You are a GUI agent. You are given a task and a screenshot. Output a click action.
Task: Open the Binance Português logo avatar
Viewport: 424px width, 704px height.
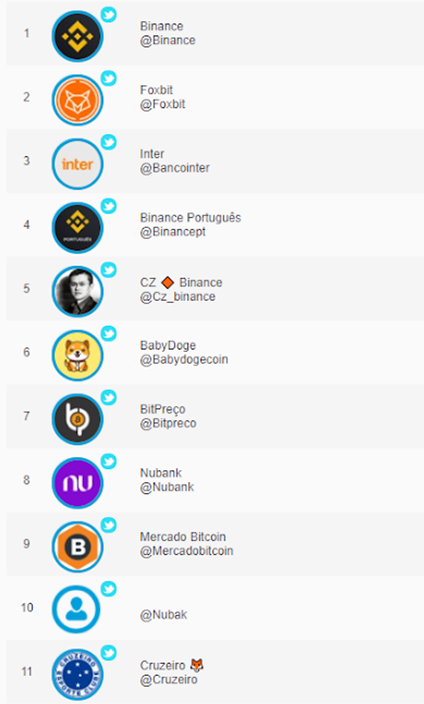point(77,228)
